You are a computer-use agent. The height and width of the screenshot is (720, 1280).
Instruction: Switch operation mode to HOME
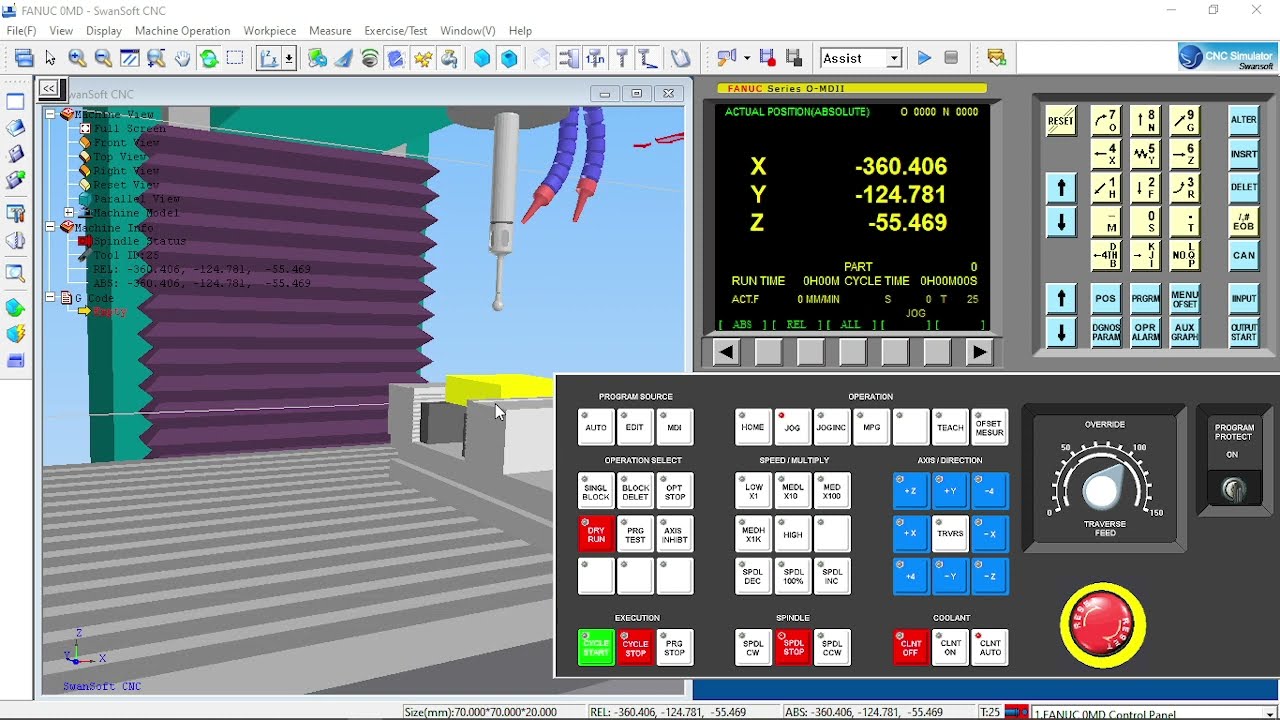[x=753, y=427]
